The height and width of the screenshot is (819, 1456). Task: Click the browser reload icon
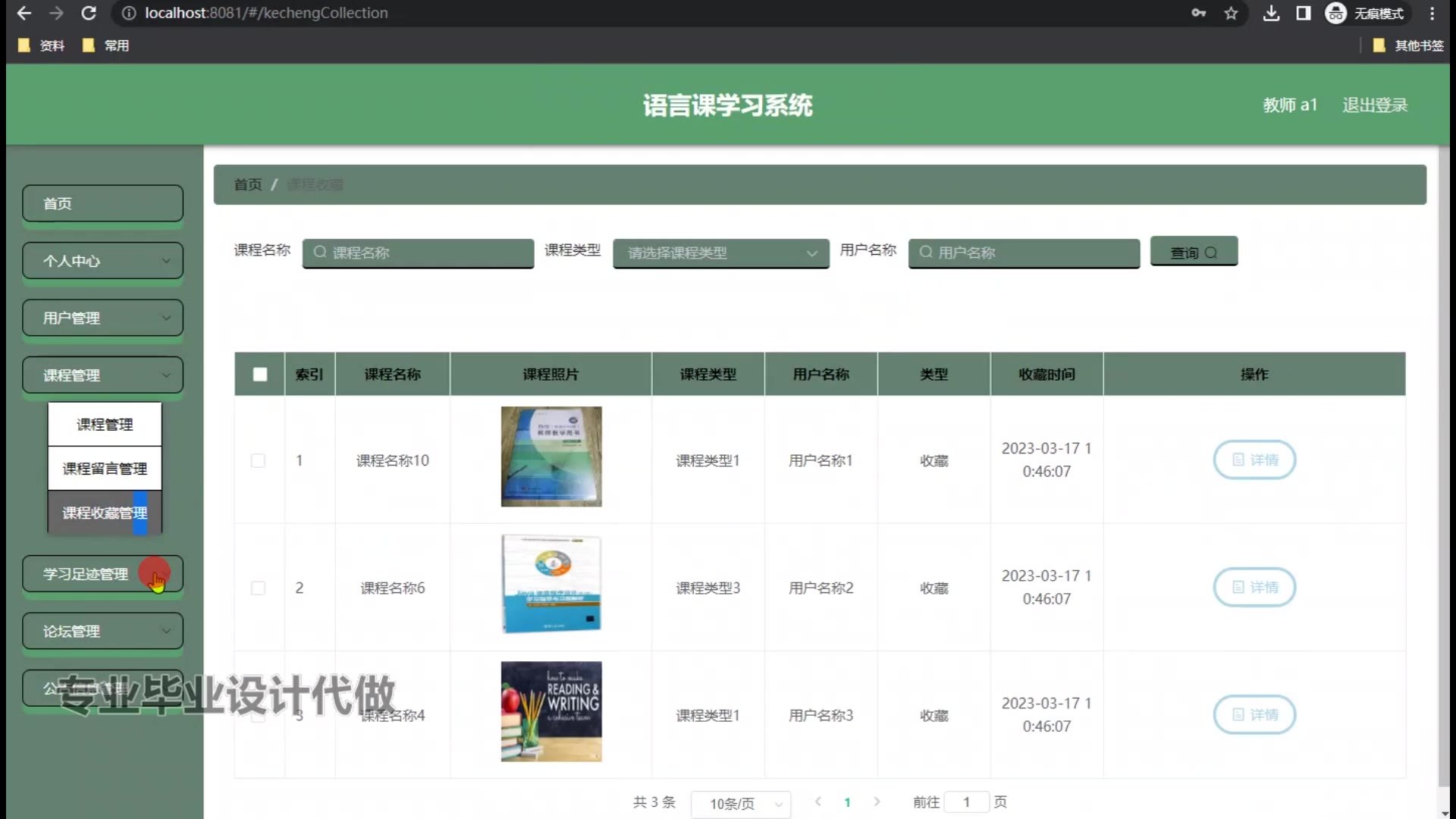tap(89, 13)
